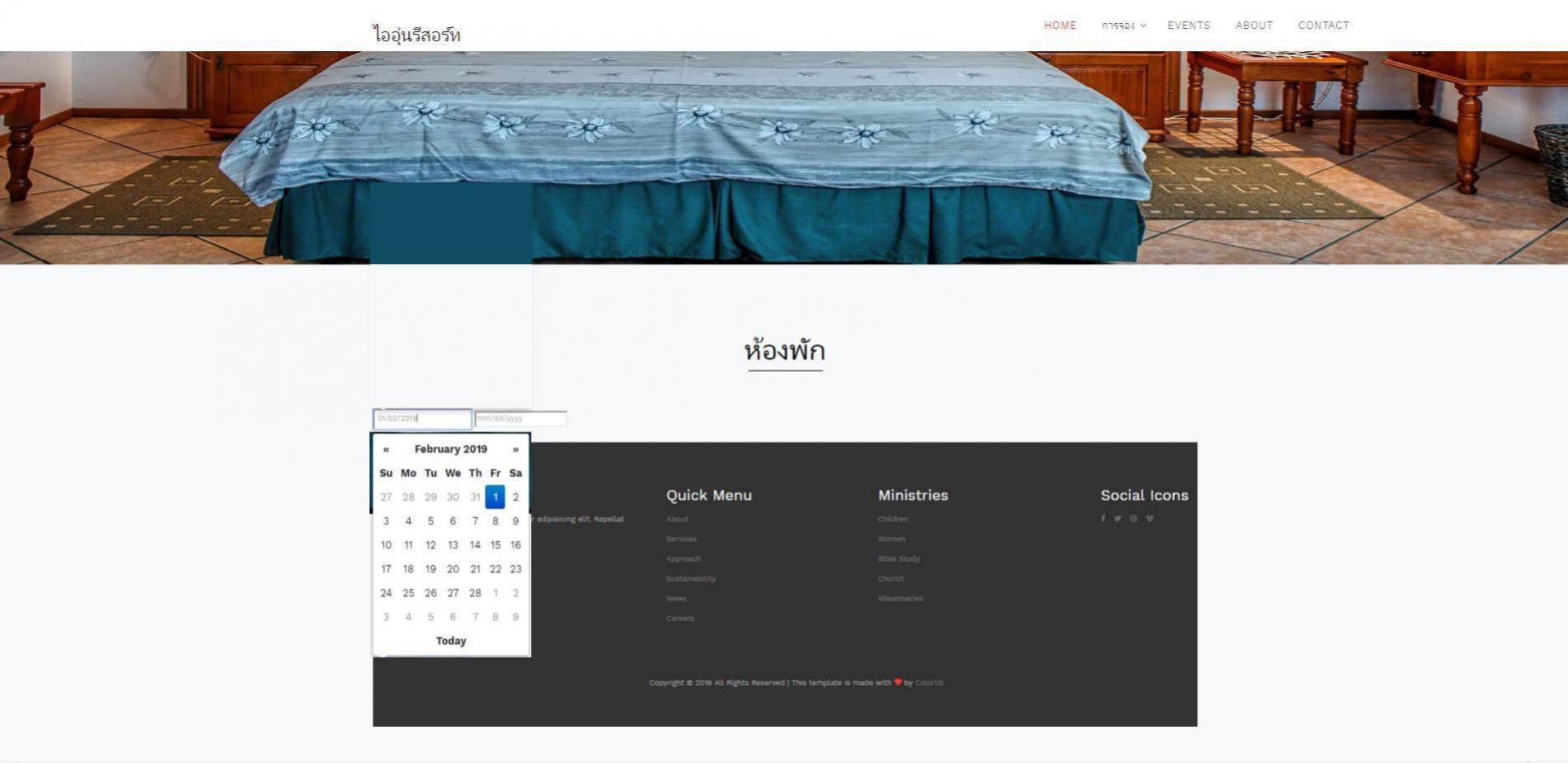Open Bible Study link under Ministries
This screenshot has height=763, width=1568.
pyautogui.click(x=899, y=559)
